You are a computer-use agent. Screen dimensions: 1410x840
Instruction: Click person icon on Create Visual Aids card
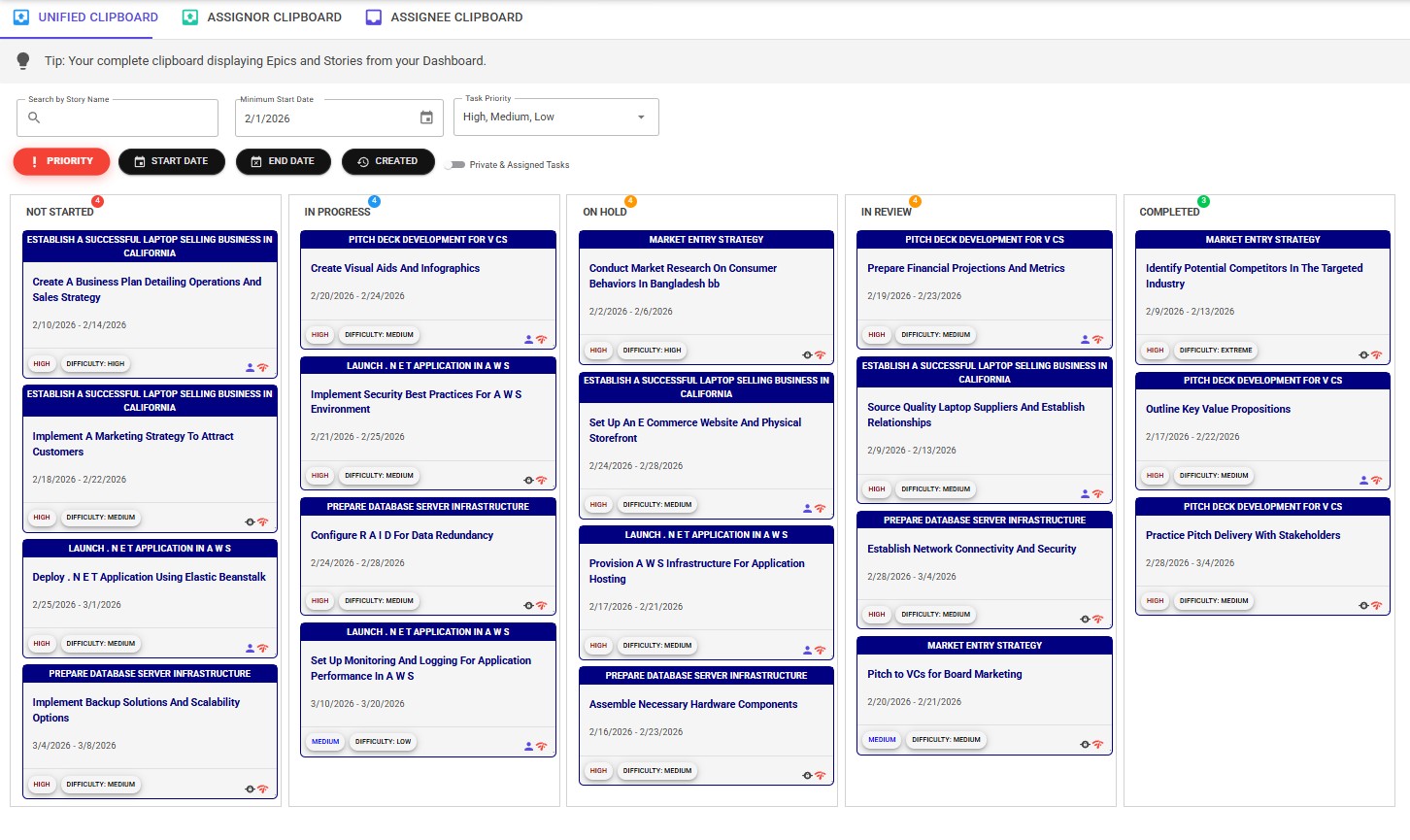pos(528,340)
